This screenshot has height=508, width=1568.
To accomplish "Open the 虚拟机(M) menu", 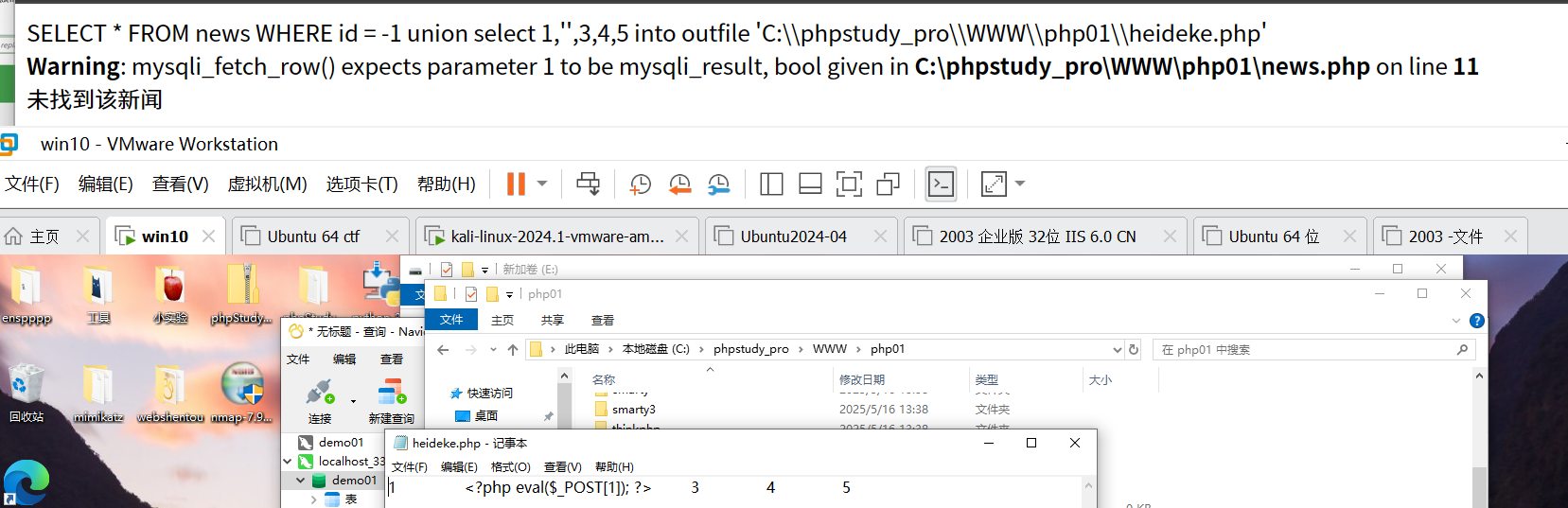I will coord(268,184).
